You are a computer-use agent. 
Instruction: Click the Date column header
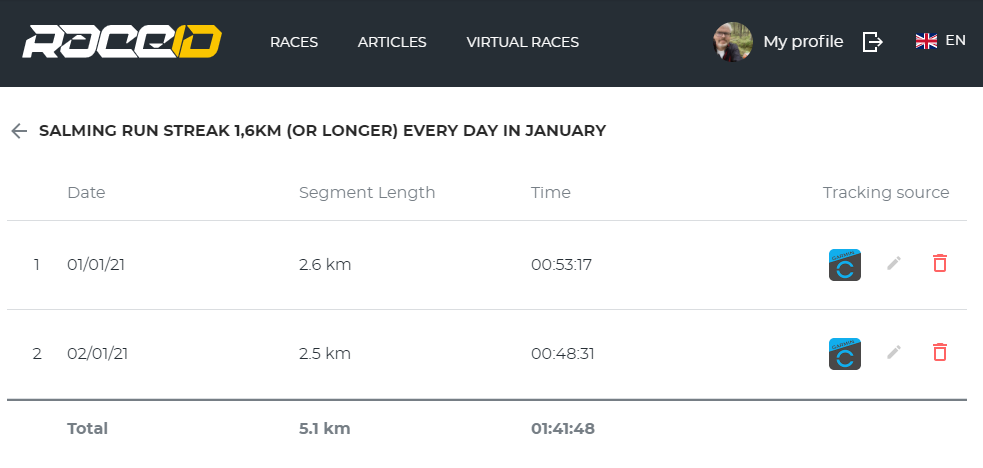[x=86, y=192]
